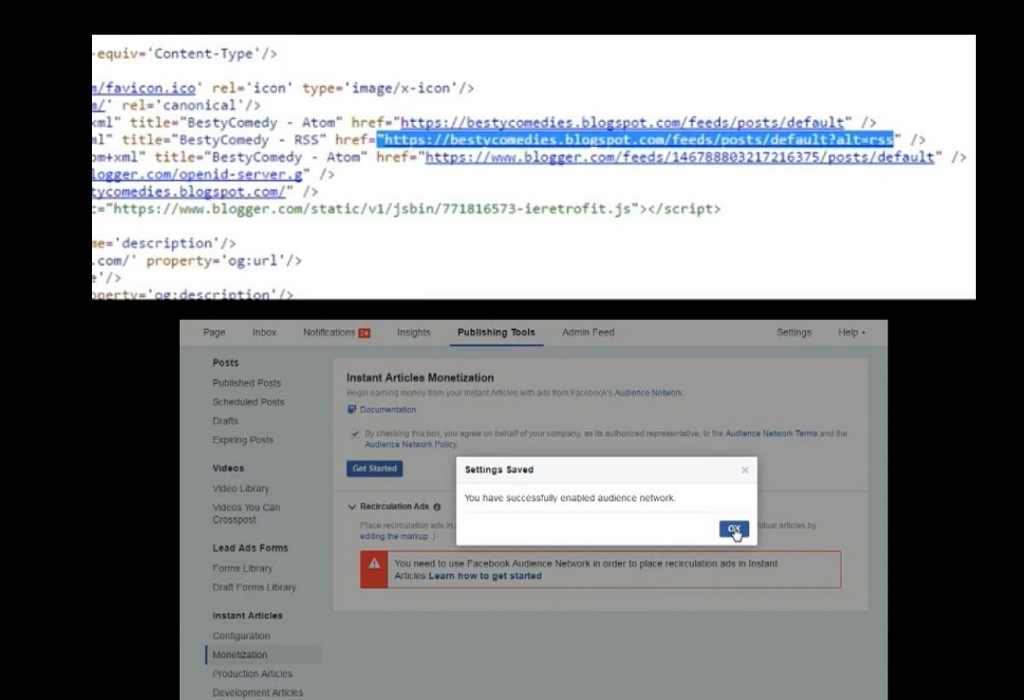Open the Audience Network Policy link
This screenshot has width=1024, height=700.
click(x=411, y=445)
